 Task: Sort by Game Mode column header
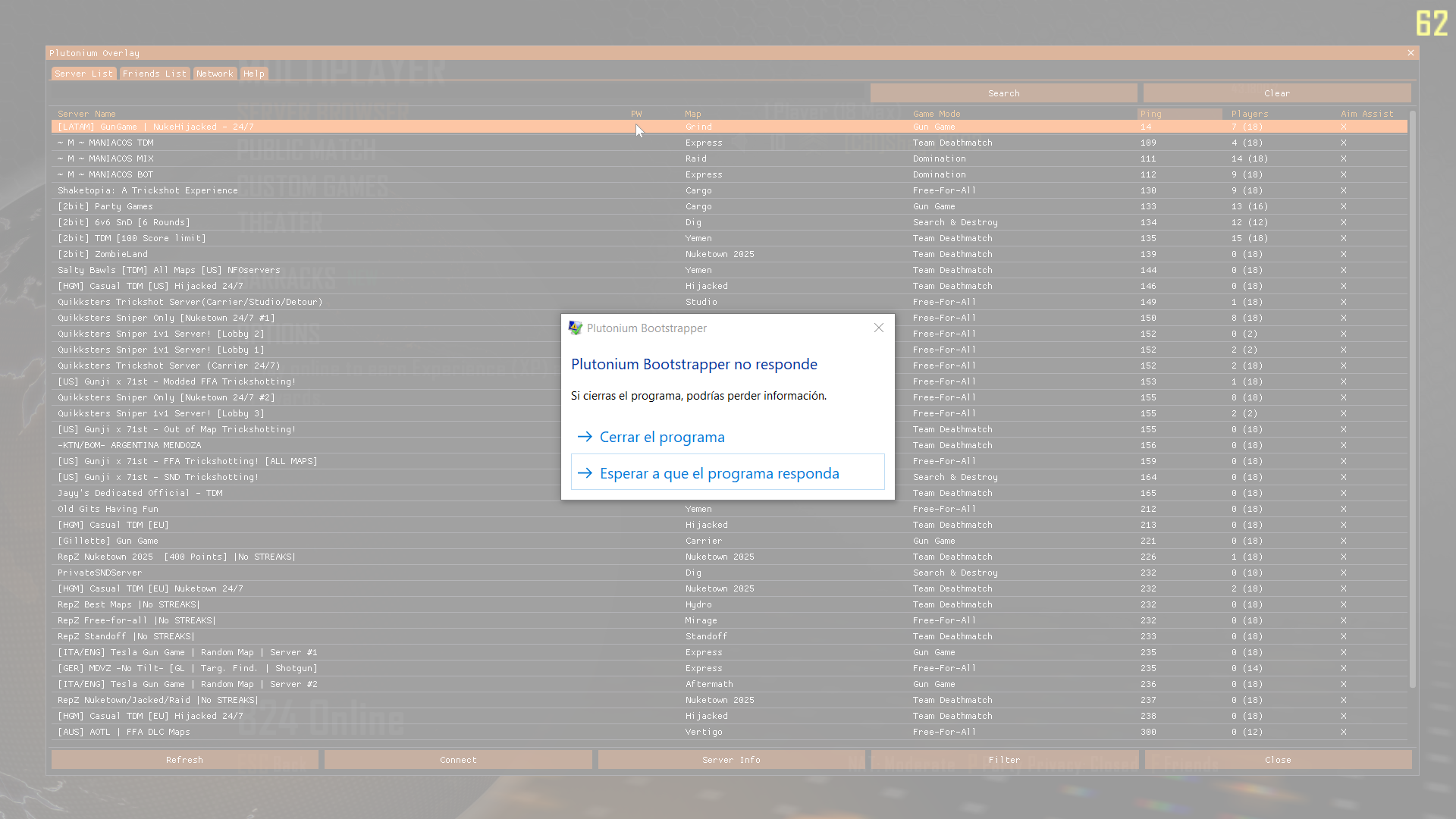pos(937,114)
